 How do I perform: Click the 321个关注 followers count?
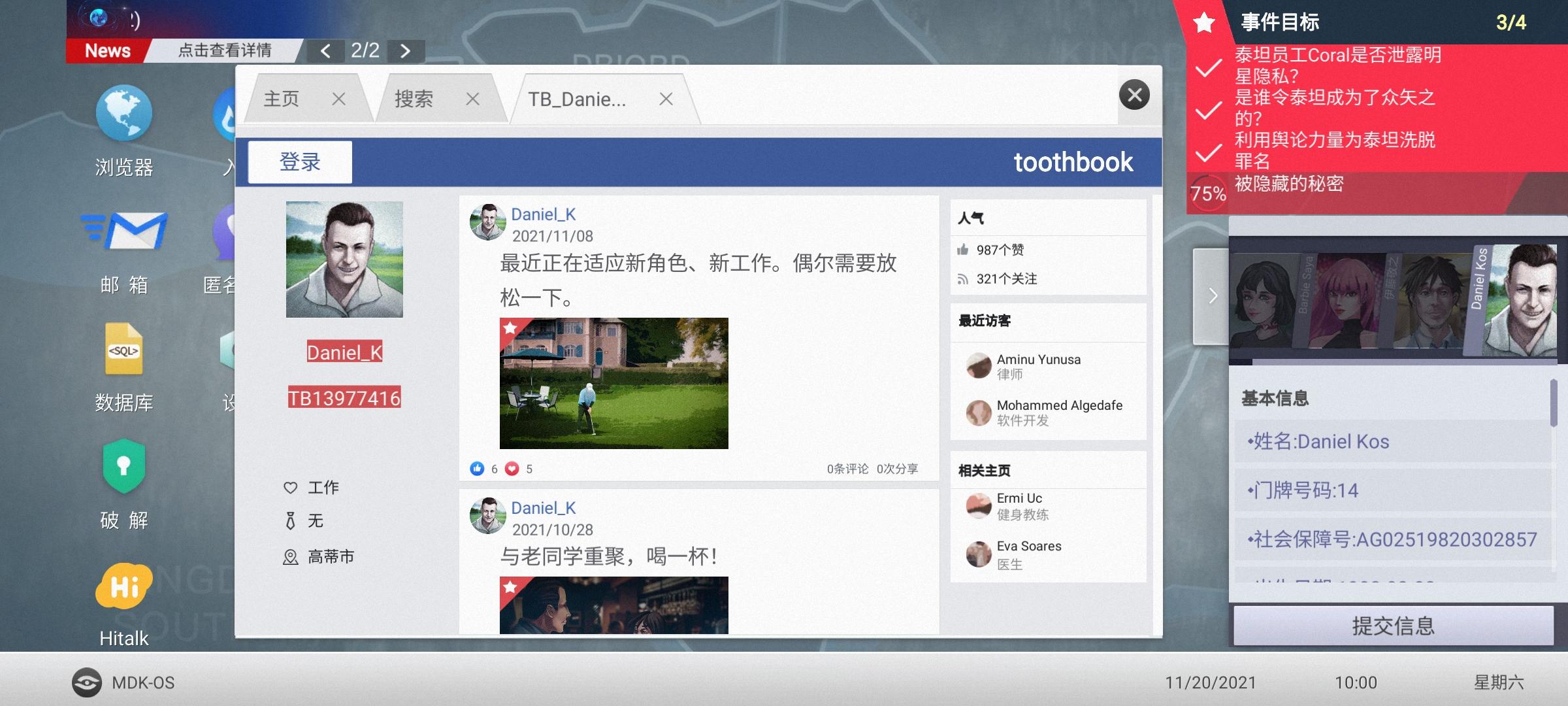(x=1006, y=279)
